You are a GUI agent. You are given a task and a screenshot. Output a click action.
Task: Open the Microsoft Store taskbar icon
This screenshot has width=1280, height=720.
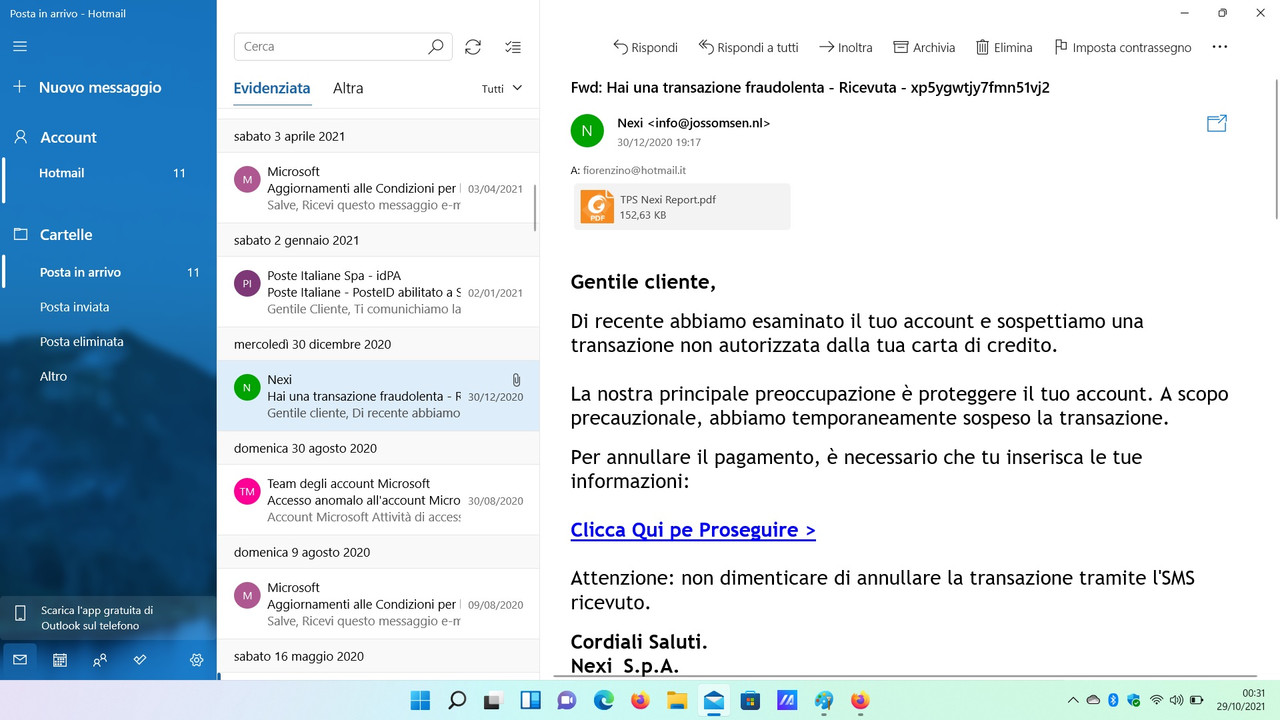click(x=750, y=701)
